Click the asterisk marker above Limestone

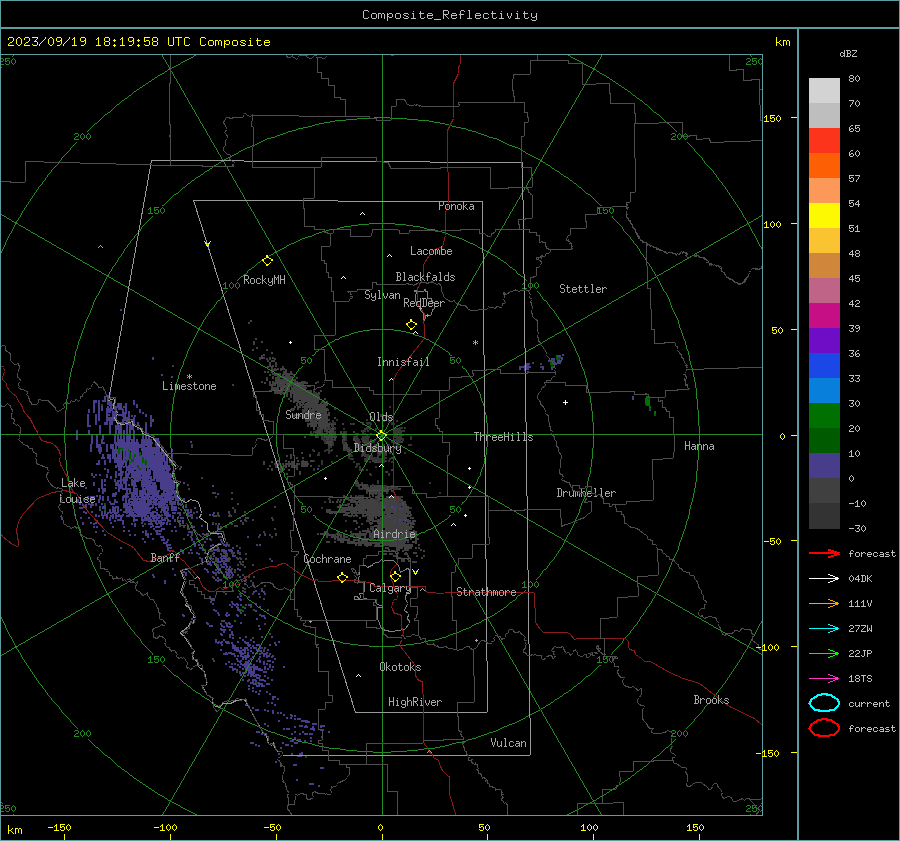click(x=189, y=377)
